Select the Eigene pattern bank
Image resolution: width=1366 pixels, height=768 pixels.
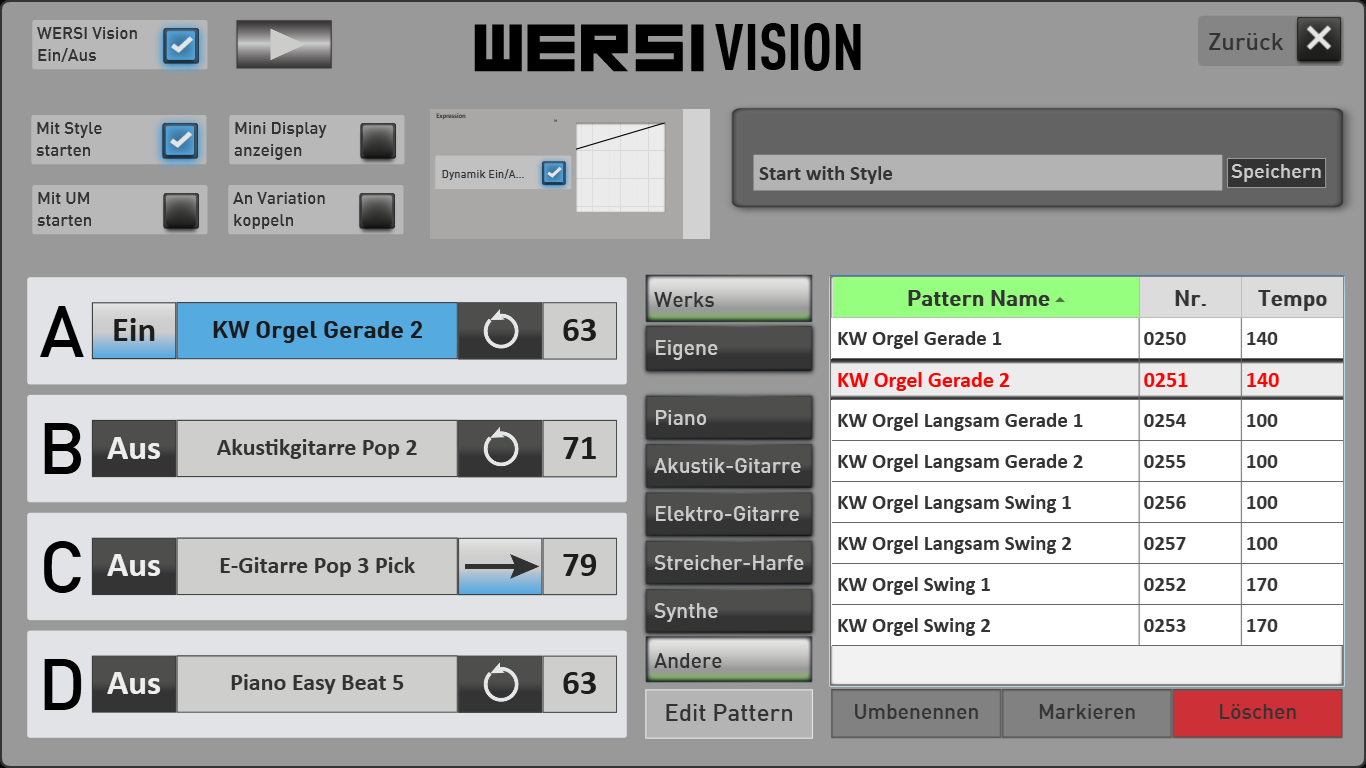click(x=729, y=348)
